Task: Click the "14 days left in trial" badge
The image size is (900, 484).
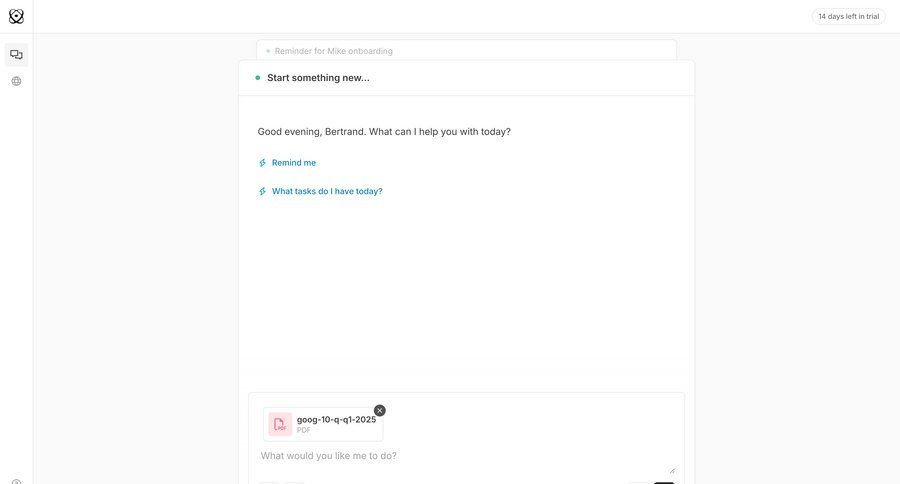Action: (848, 16)
